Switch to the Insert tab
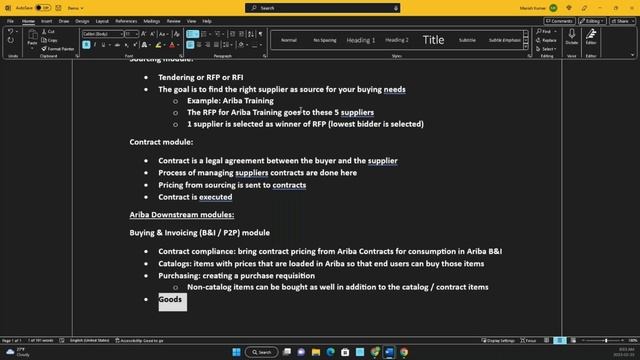 tap(47, 21)
